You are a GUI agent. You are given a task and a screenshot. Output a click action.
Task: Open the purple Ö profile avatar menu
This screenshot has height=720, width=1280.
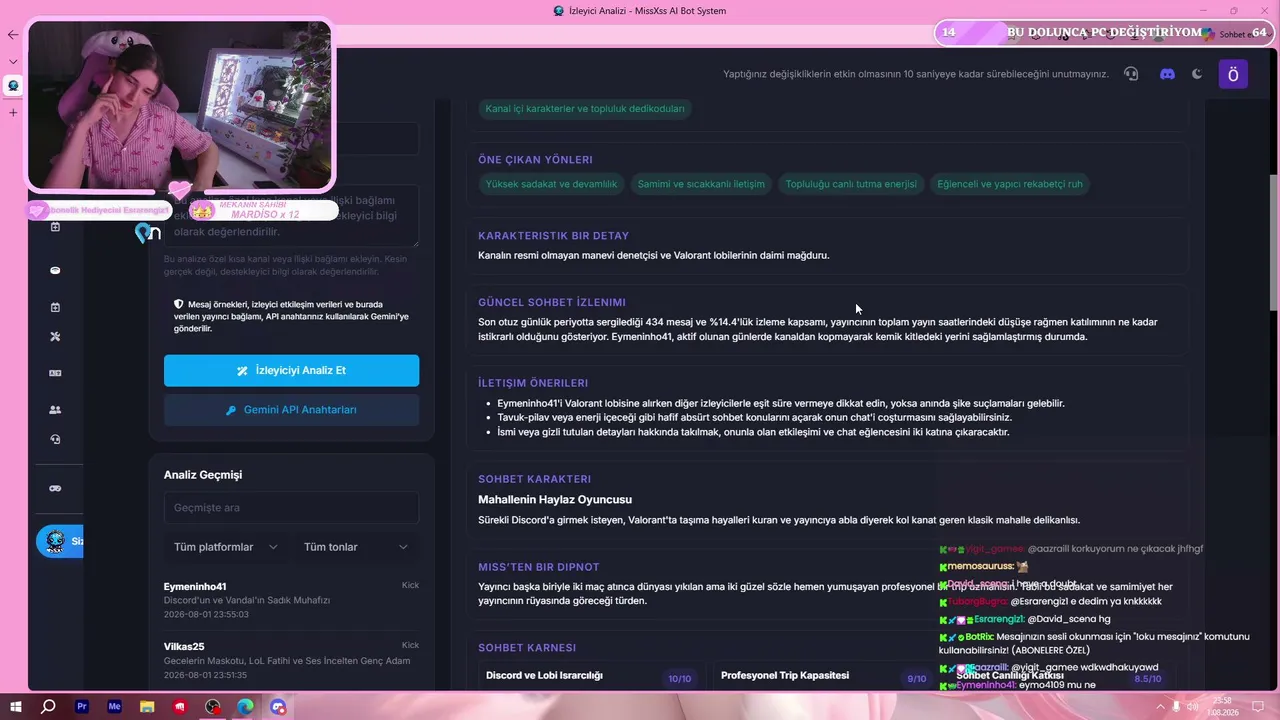click(1233, 74)
